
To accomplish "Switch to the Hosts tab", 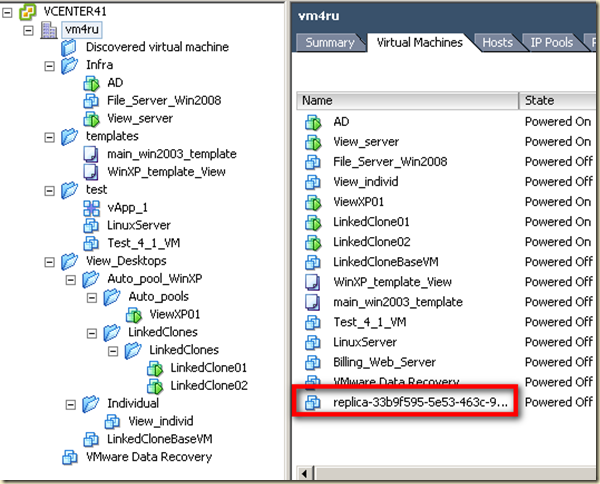I will coord(497,42).
